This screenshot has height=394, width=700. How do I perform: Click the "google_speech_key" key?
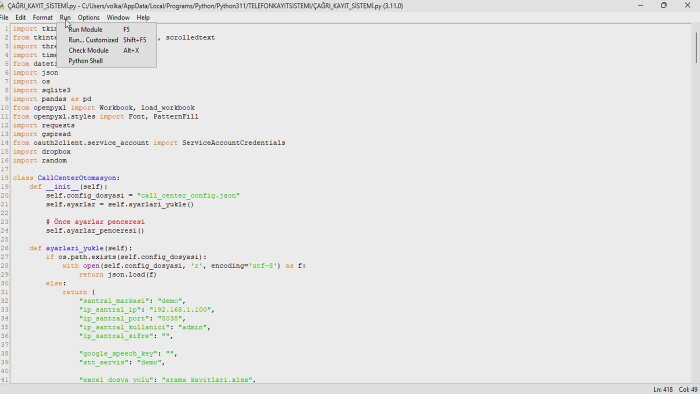click(x=118, y=353)
